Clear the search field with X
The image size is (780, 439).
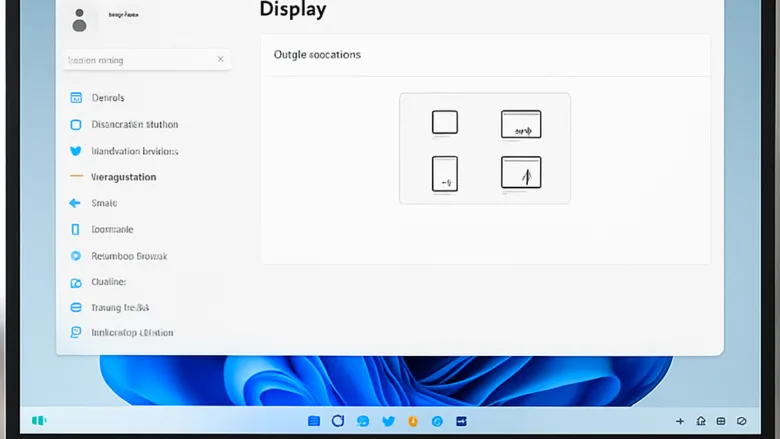220,59
